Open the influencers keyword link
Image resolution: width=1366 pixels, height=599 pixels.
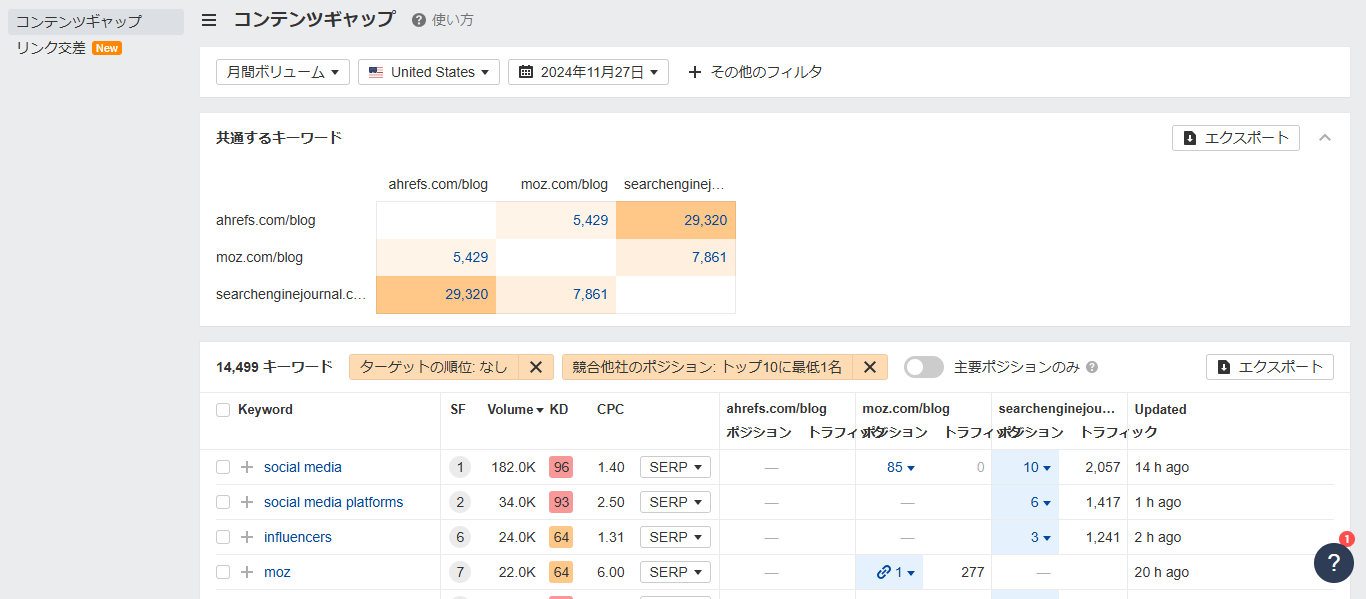pos(297,536)
